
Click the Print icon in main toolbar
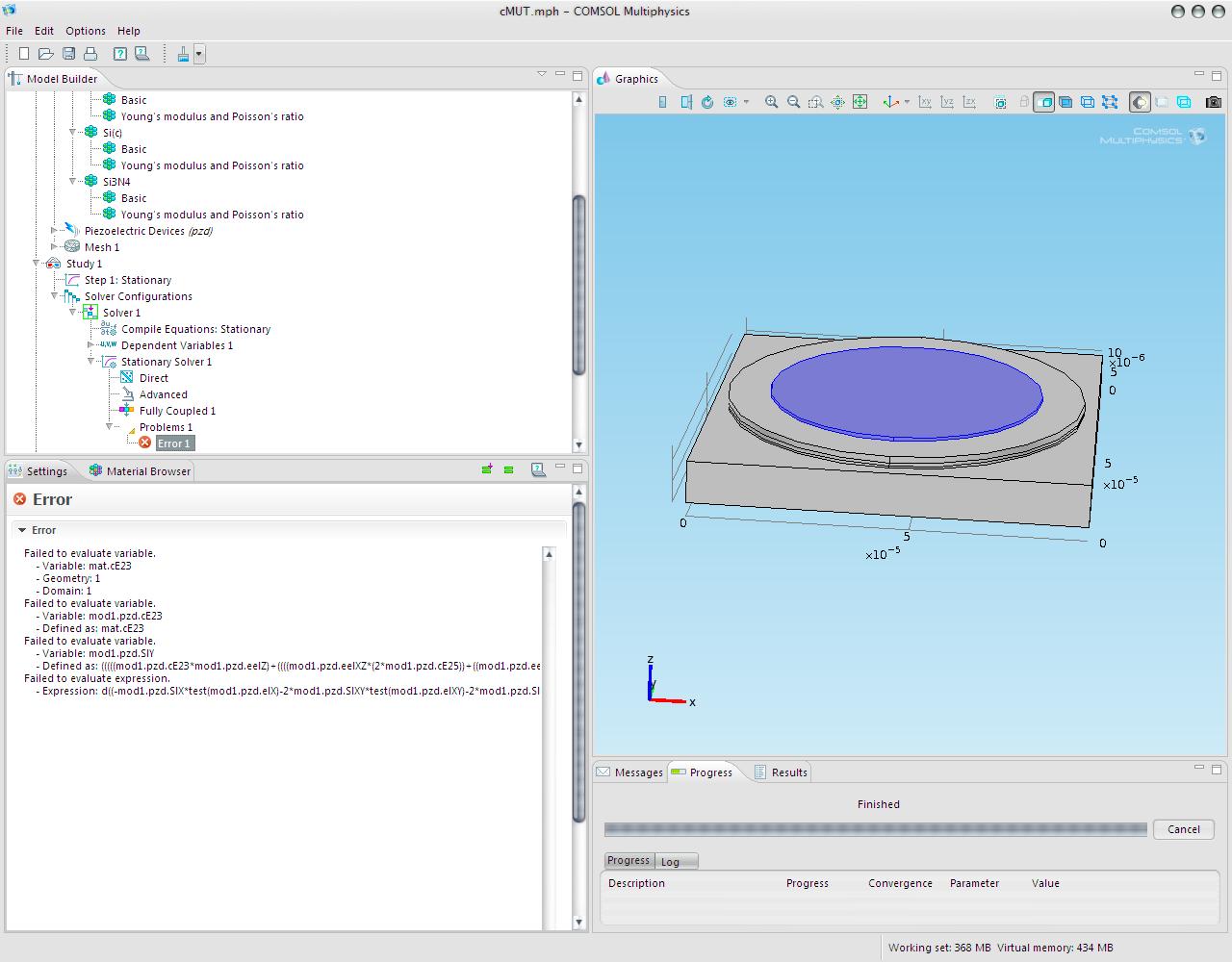coord(90,55)
